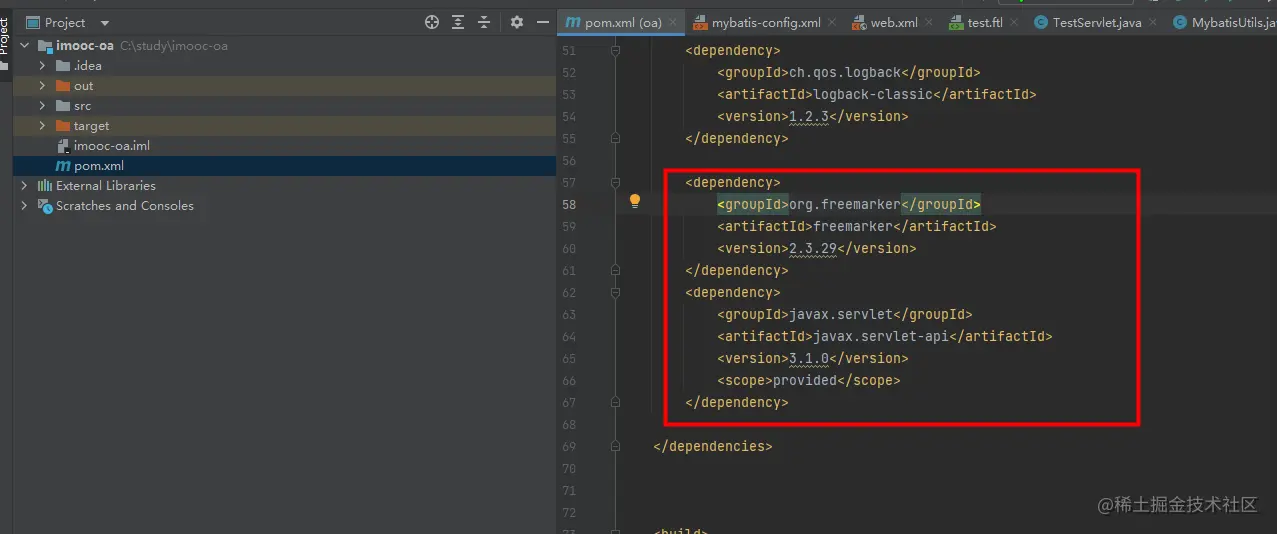Click the Collapse All icon in Project panel
Image resolution: width=1277 pixels, height=534 pixels.
(484, 22)
